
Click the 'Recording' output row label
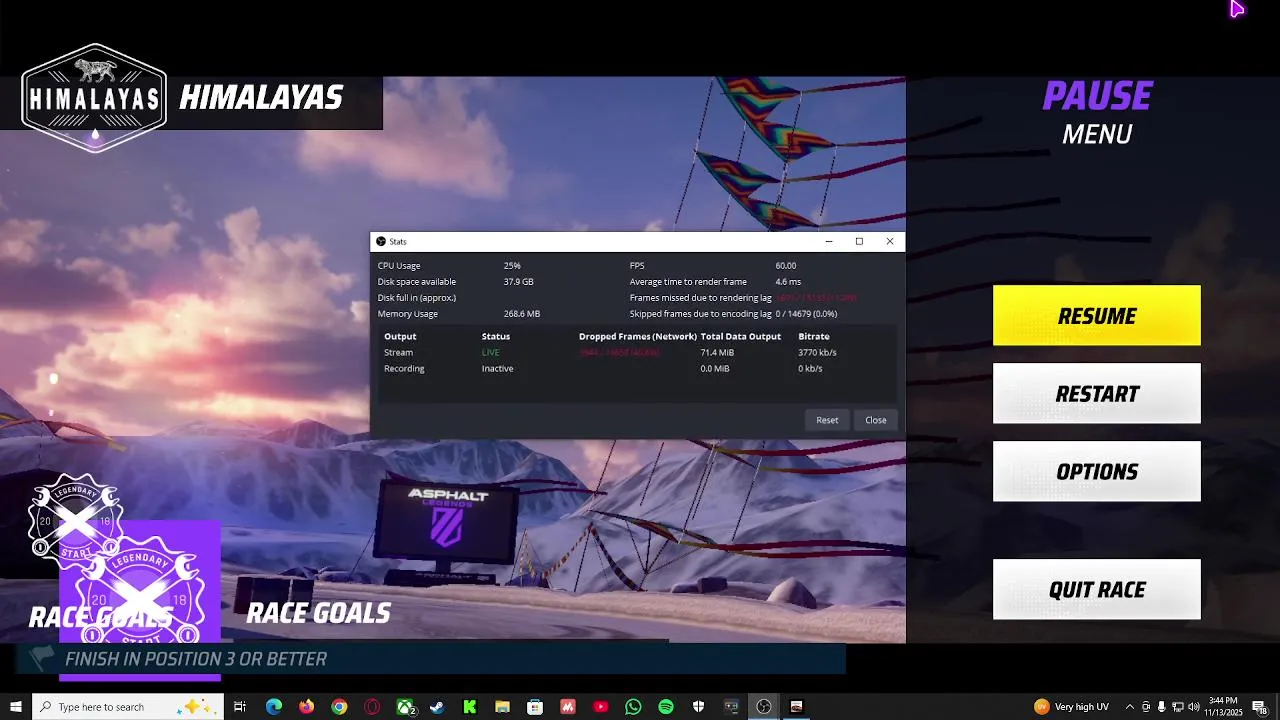(404, 369)
